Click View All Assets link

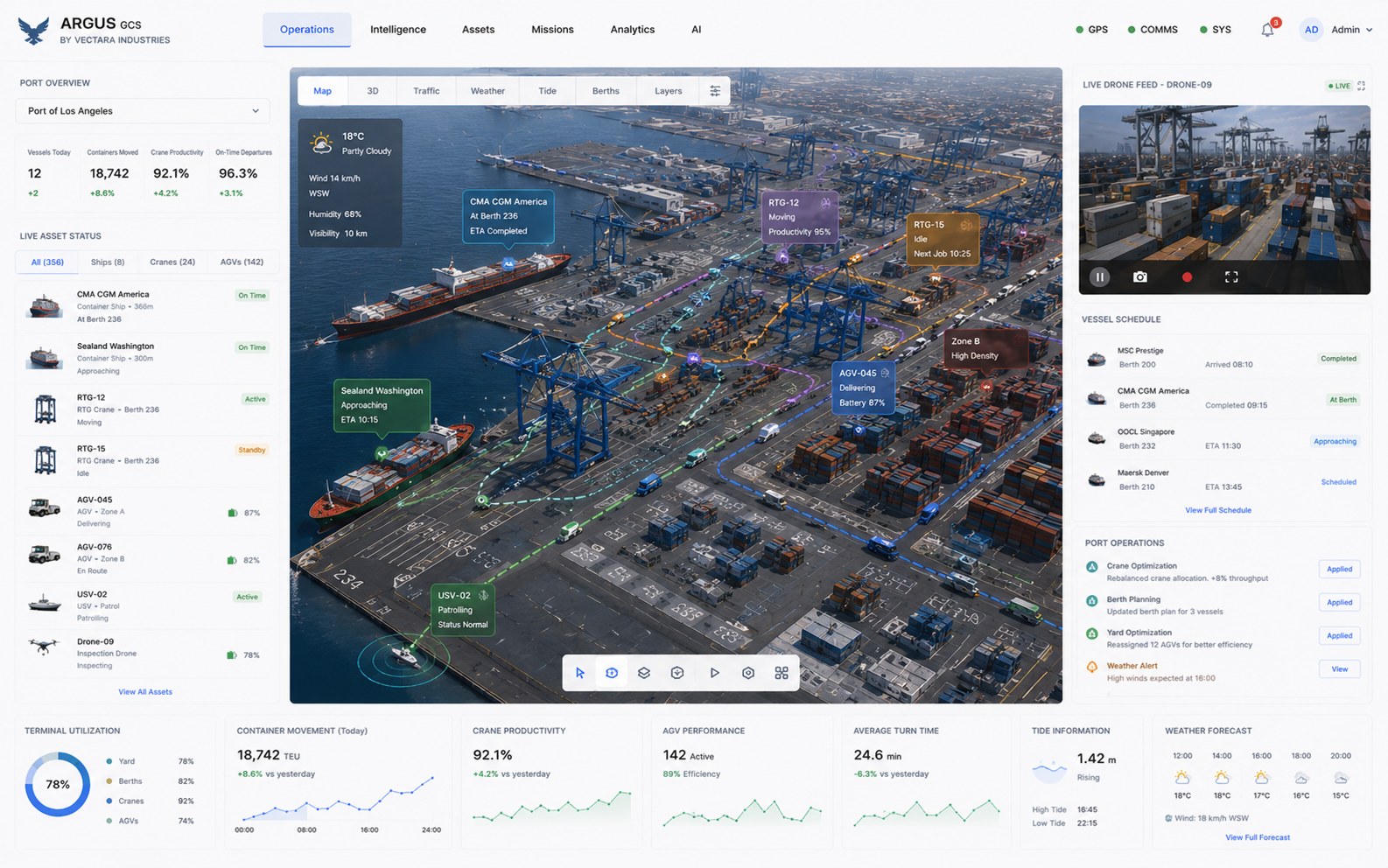pyautogui.click(x=145, y=692)
